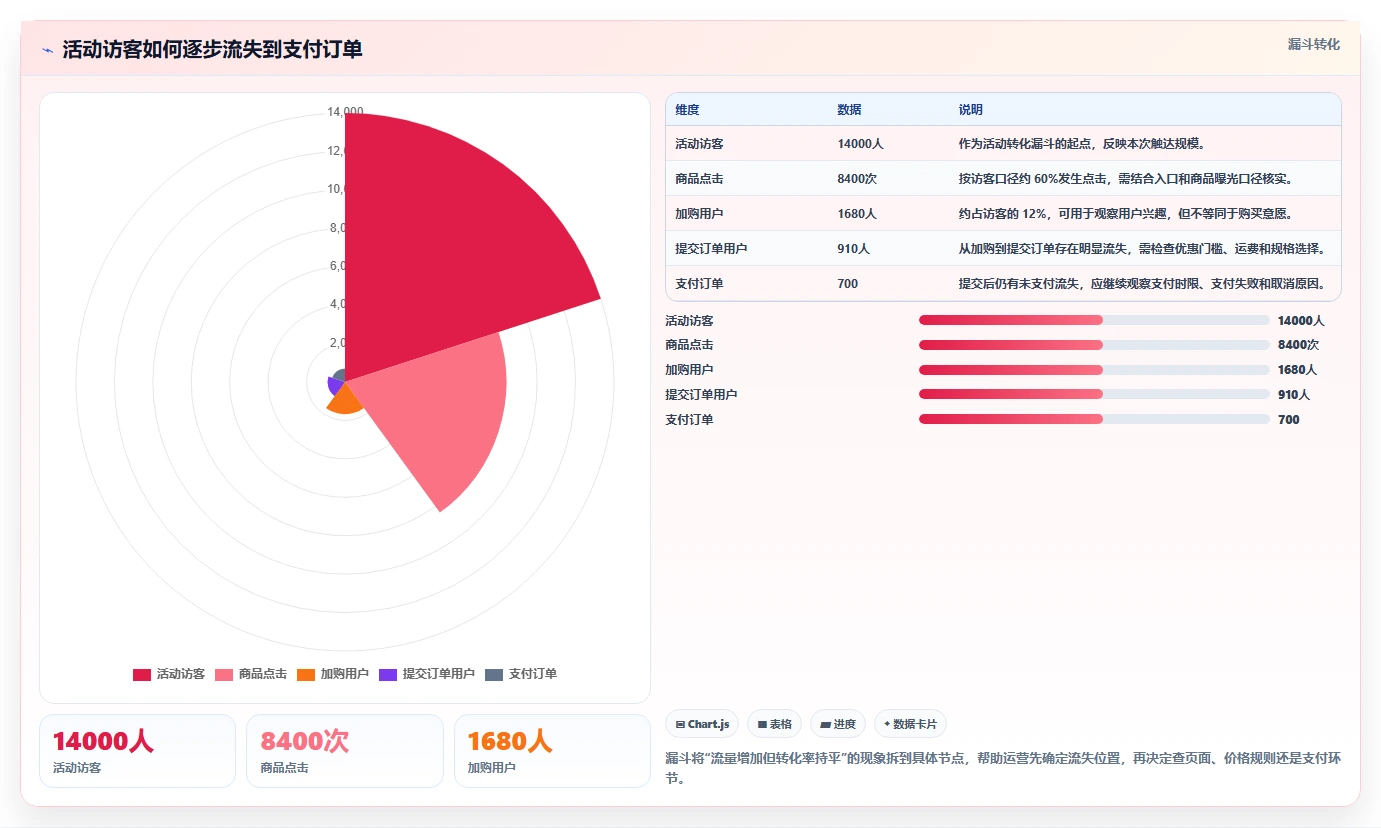The image size is (1381, 828).
Task: Open the orange 1680人 加购用户 stat card
Action: 552,751
